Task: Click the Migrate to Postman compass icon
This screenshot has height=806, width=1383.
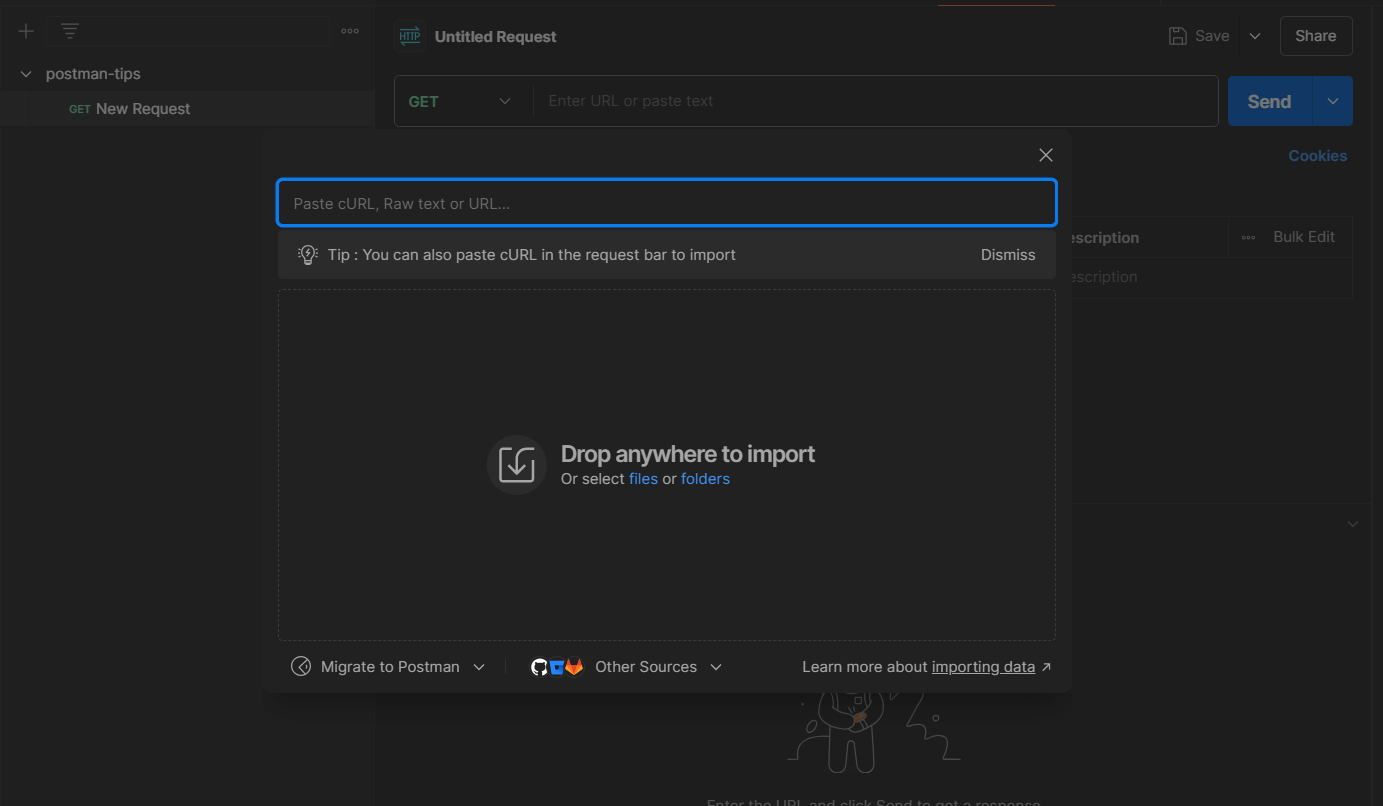Action: [x=301, y=667]
